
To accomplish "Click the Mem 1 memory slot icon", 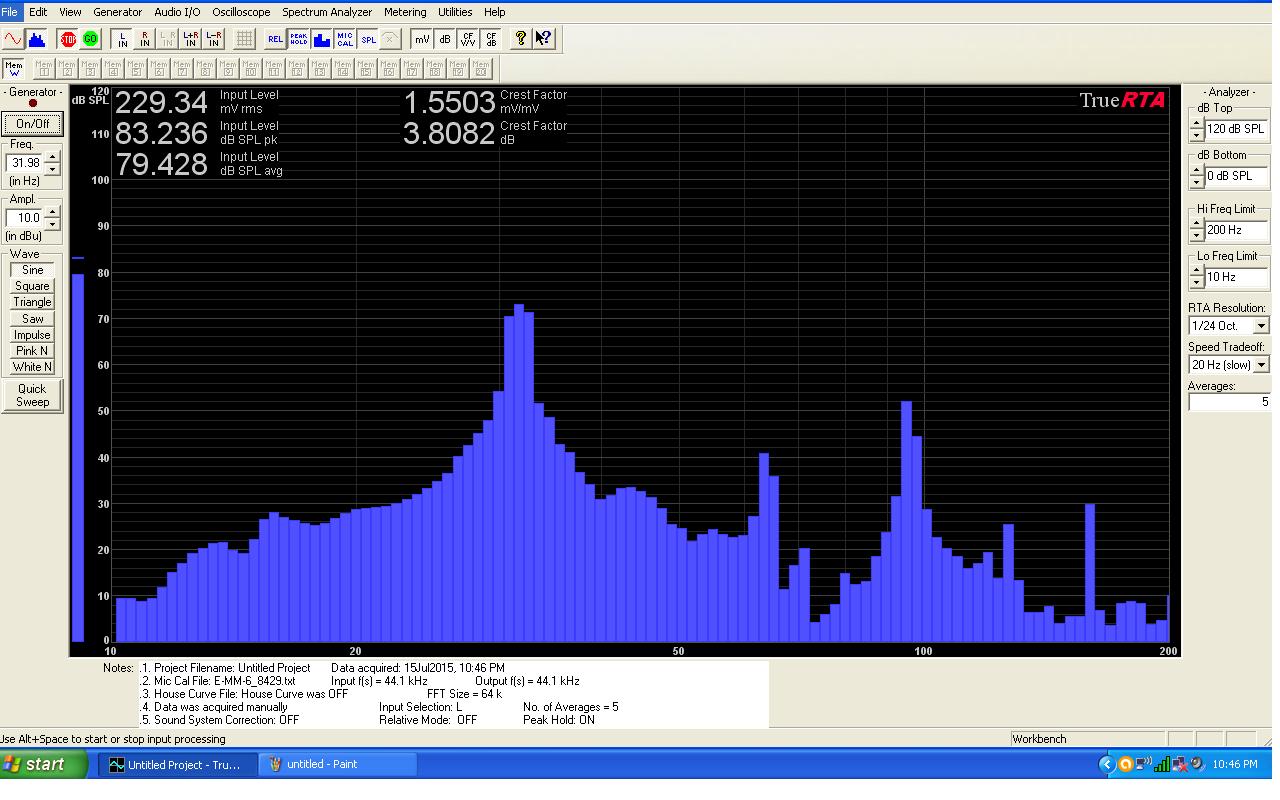I will tap(44, 69).
